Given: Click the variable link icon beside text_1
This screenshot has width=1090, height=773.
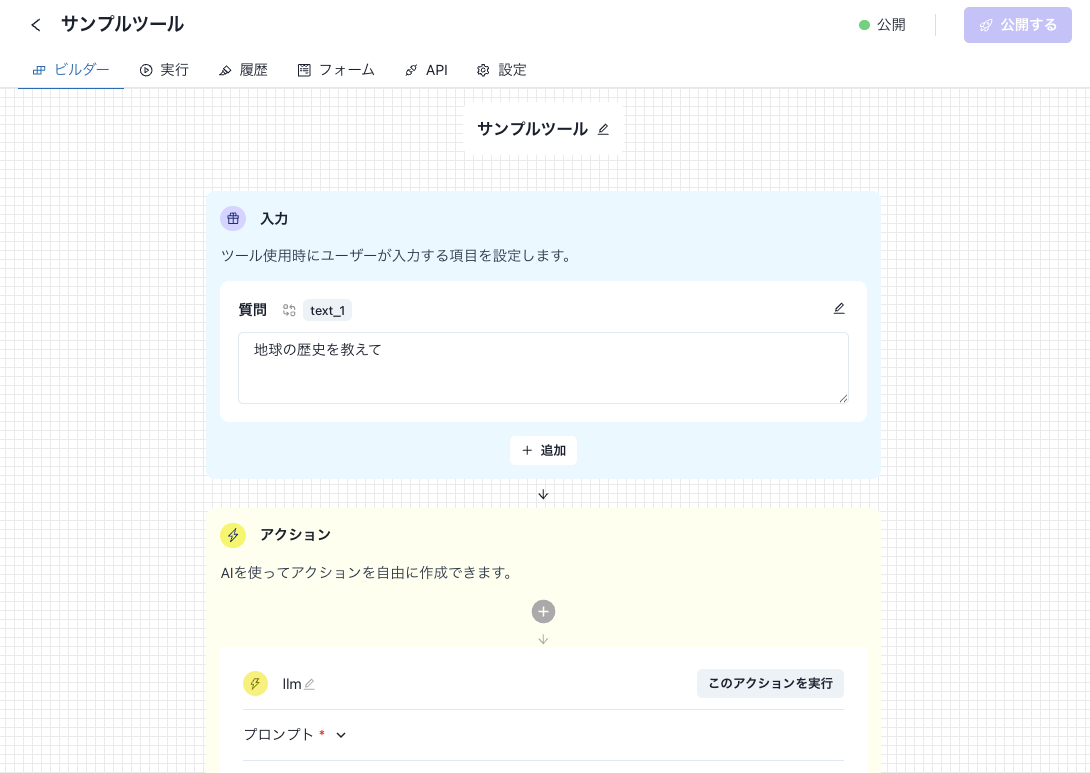Looking at the screenshot, I should pos(289,310).
